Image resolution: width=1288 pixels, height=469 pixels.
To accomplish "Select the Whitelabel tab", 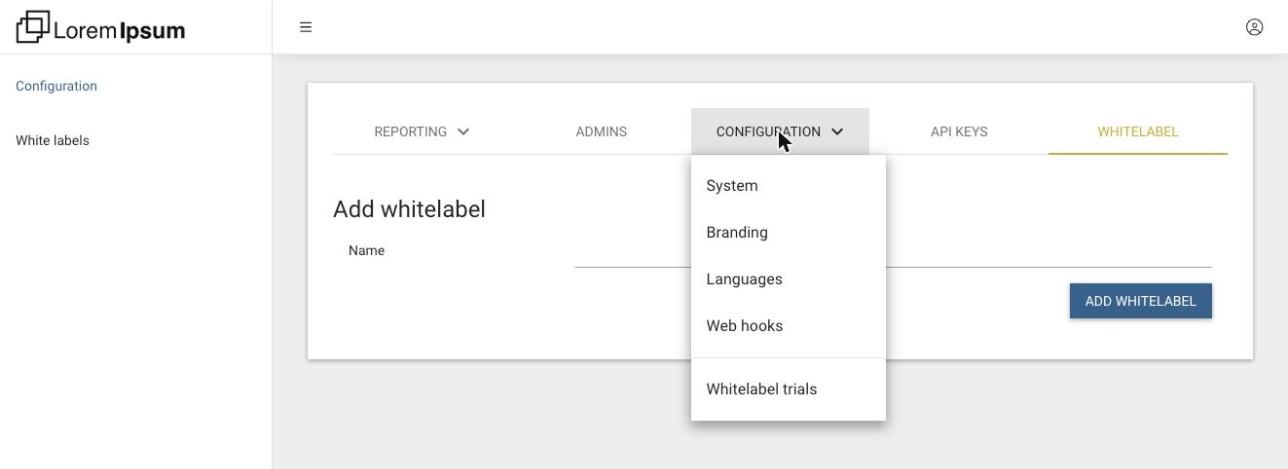I will (1138, 131).
